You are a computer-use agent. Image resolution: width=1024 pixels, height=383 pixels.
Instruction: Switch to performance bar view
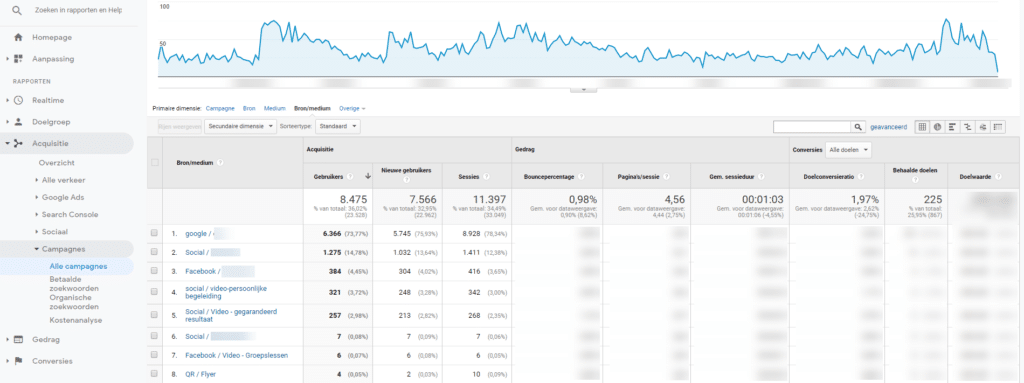[x=952, y=127]
